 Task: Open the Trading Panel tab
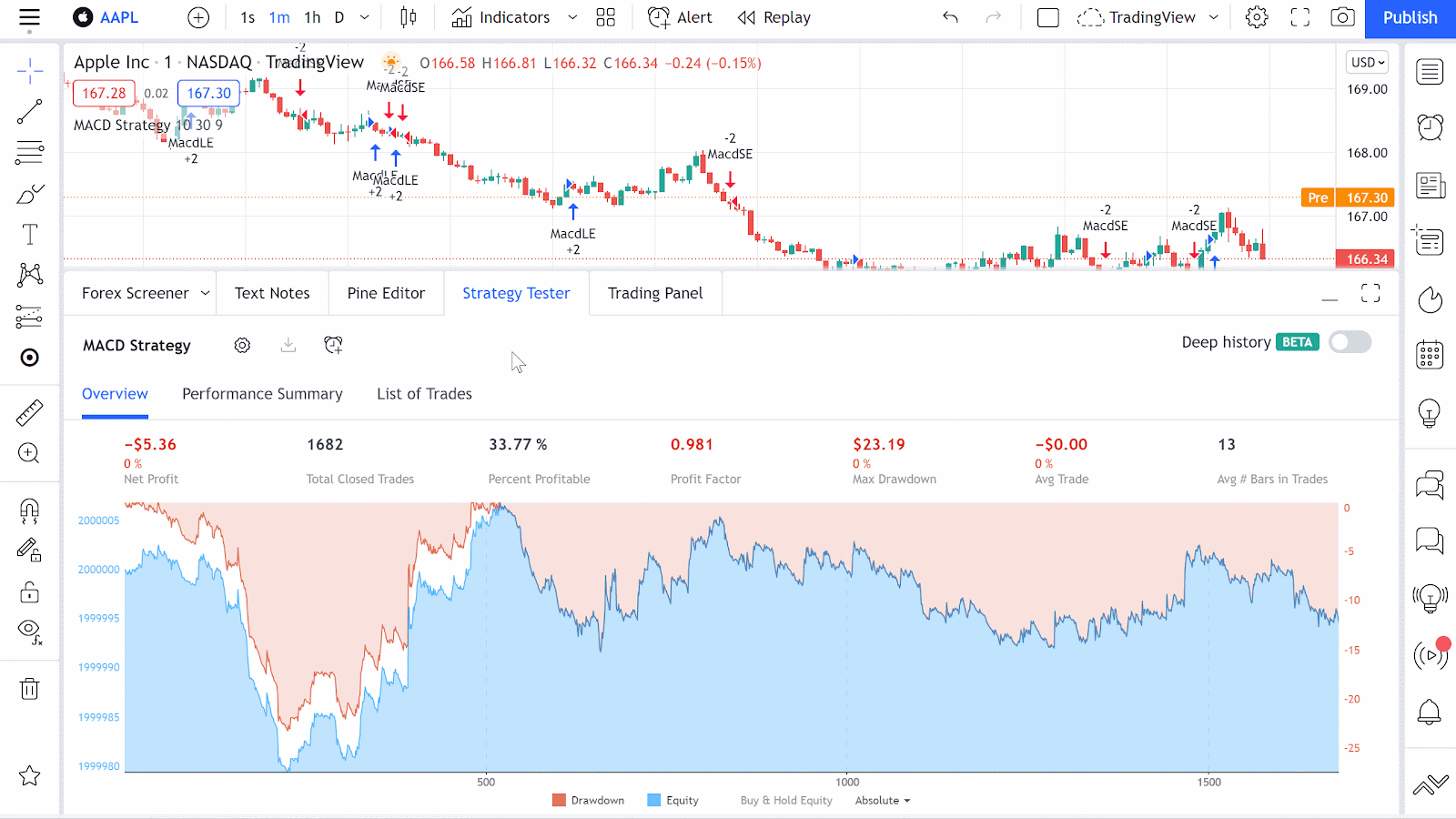(655, 293)
